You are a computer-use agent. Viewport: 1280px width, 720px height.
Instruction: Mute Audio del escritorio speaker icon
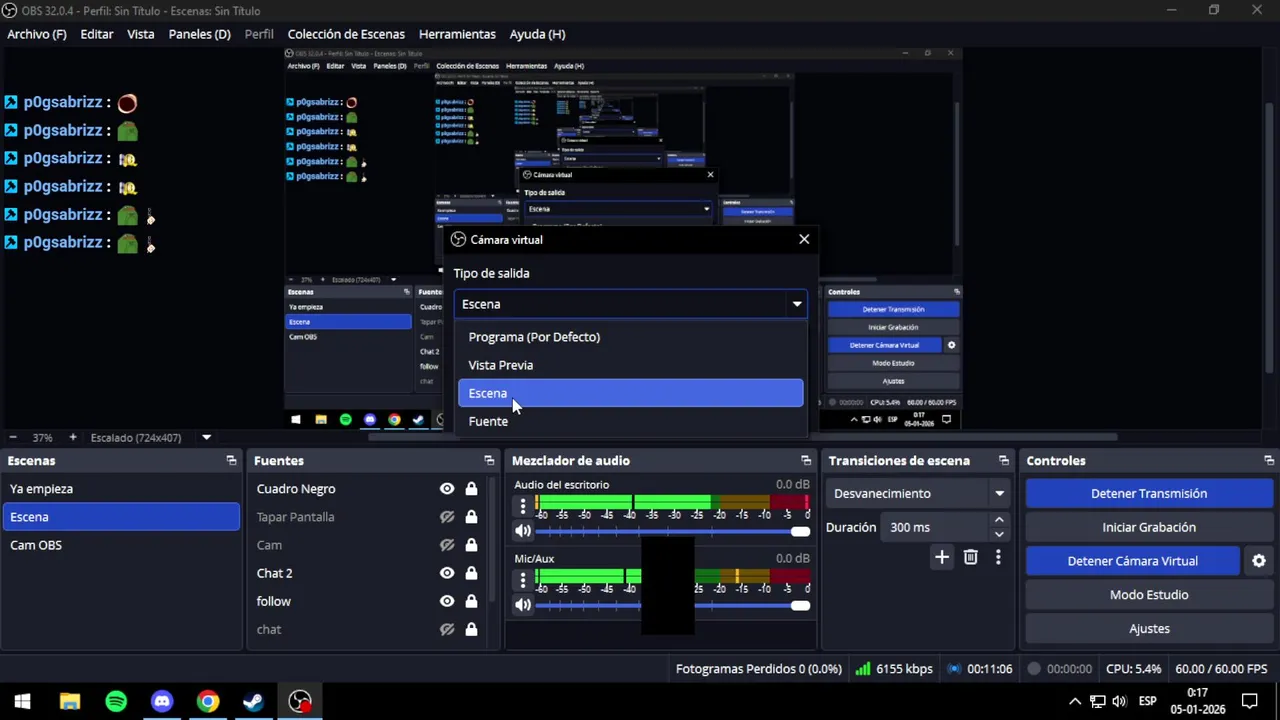pyautogui.click(x=523, y=531)
